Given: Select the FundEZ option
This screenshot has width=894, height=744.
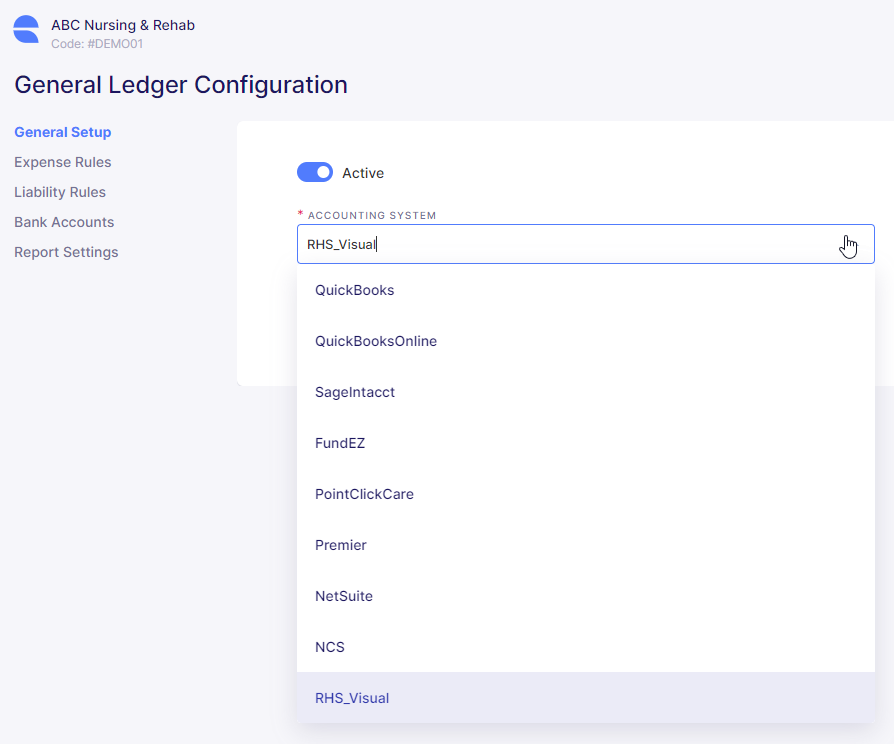Looking at the screenshot, I should (586, 443).
